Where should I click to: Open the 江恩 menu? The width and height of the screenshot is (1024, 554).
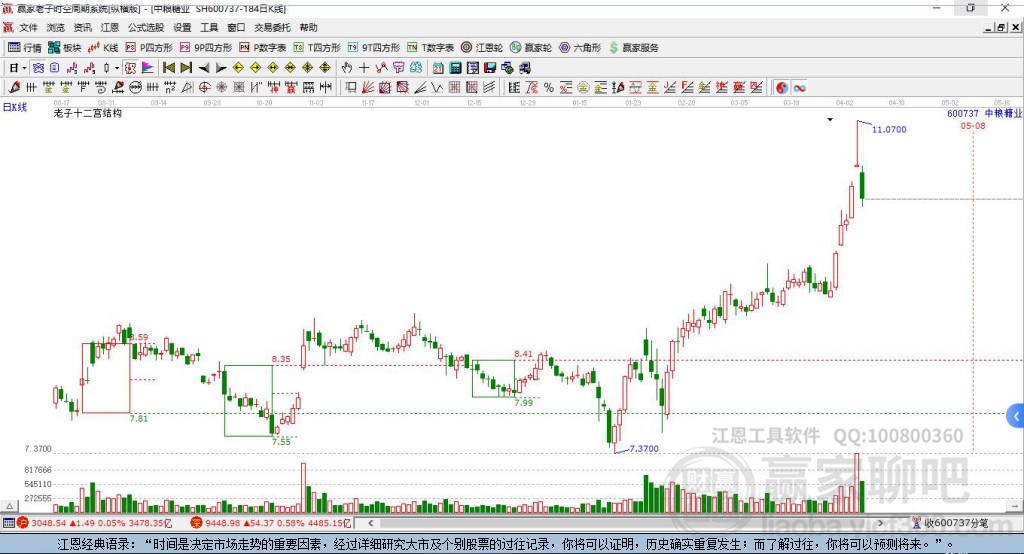110,27
